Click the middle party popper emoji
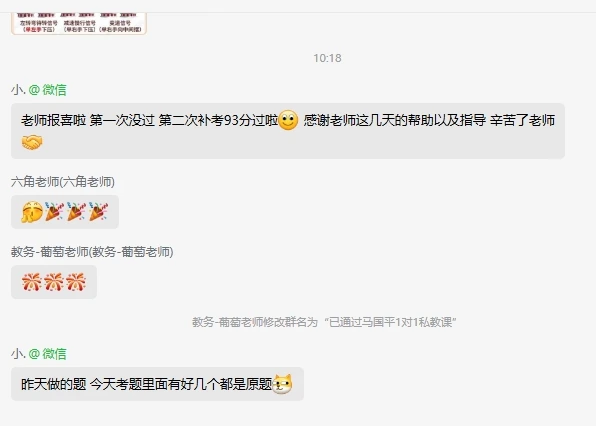 tap(77, 212)
